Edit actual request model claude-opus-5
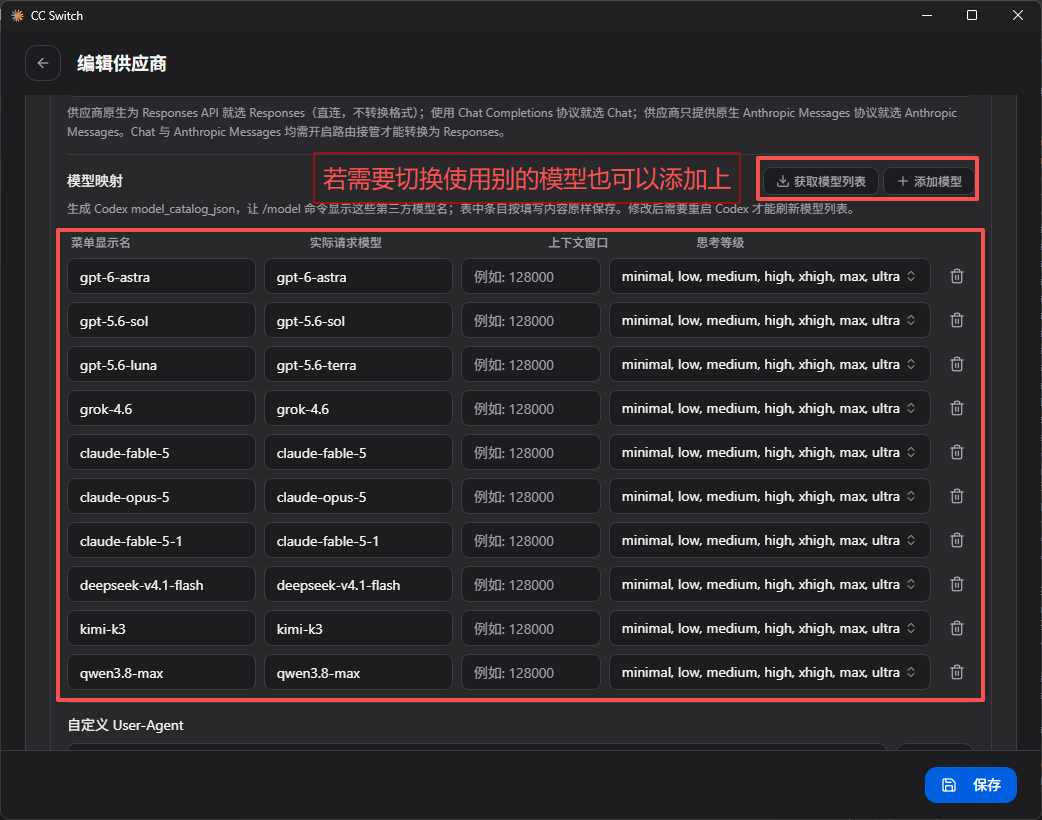1042x820 pixels. tap(358, 496)
